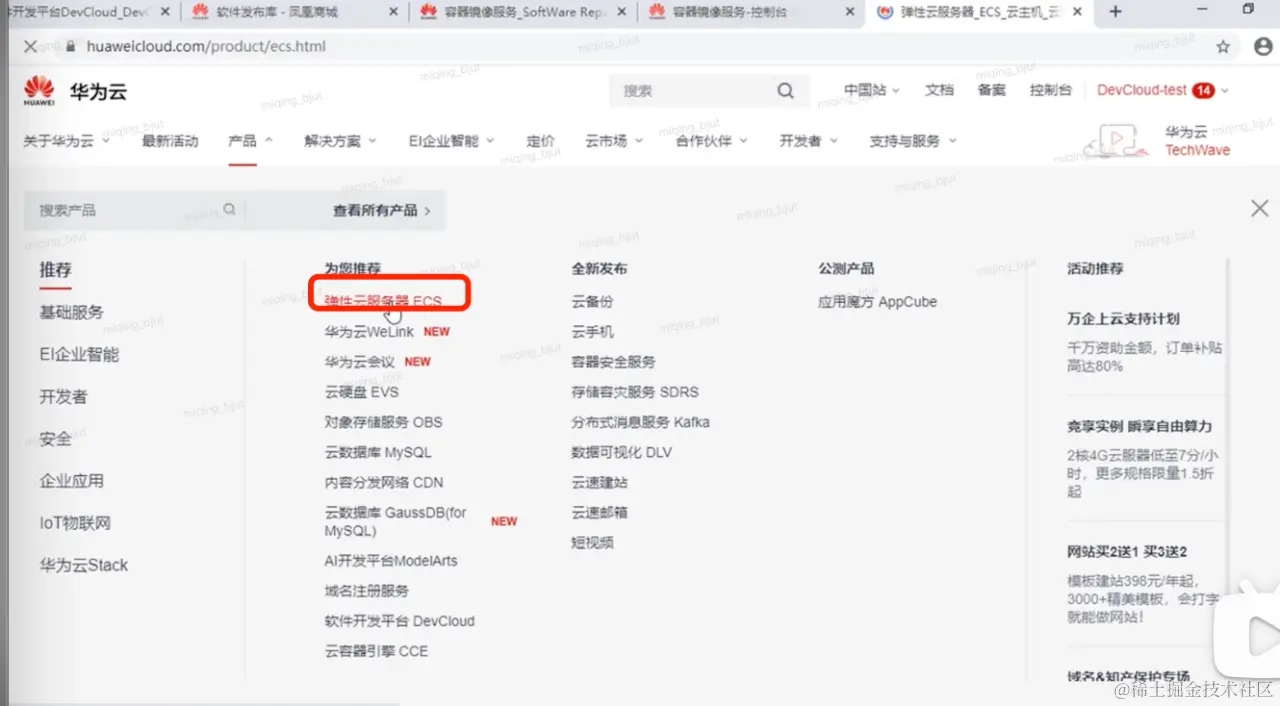The width and height of the screenshot is (1280, 706).
Task: Click 文档 header link
Action: (x=939, y=90)
